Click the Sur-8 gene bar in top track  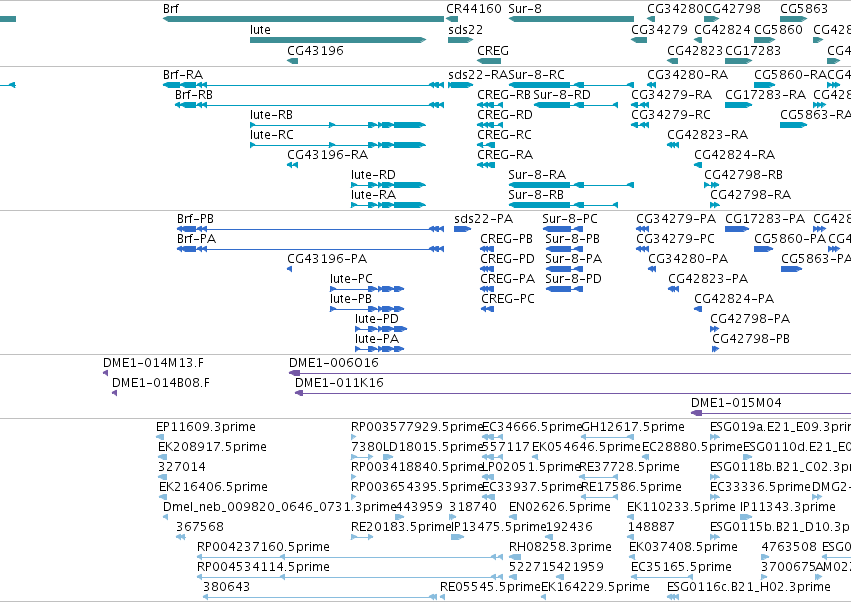pos(571,19)
